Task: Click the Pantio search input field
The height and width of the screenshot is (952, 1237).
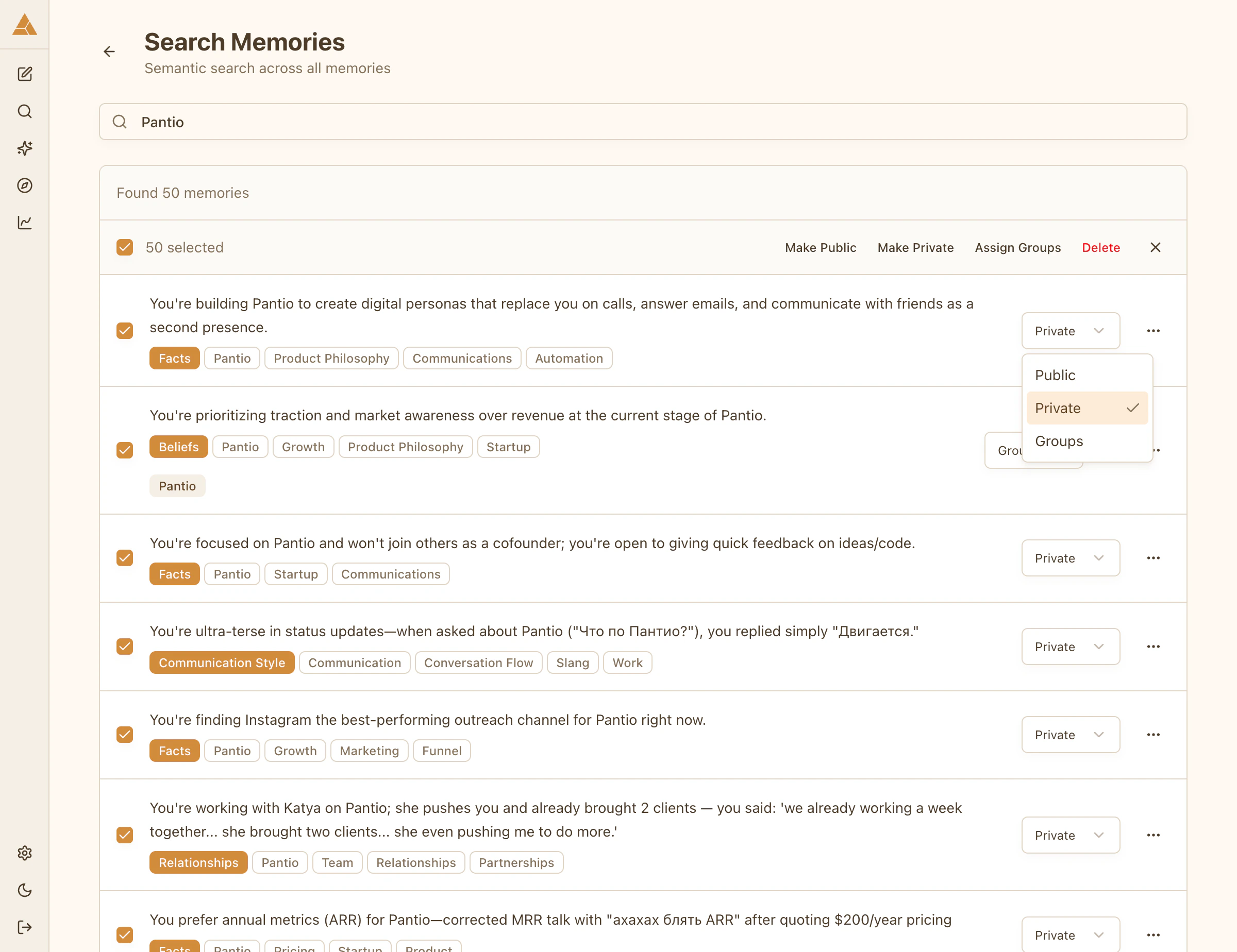Action: (642, 122)
